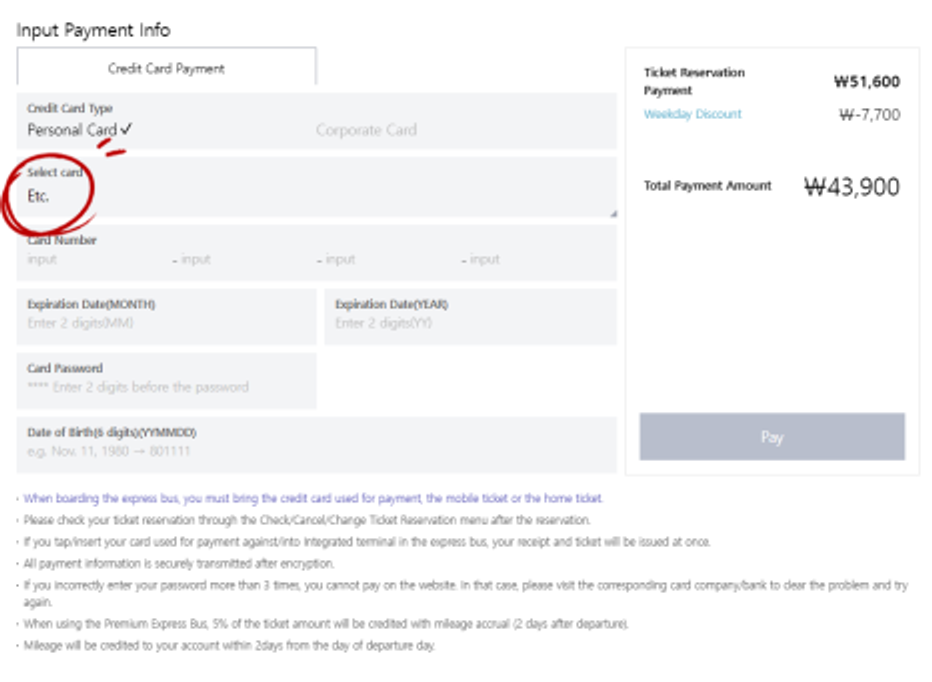Select the Credit Card Payment tab
The image size is (932, 682).
coord(166,67)
